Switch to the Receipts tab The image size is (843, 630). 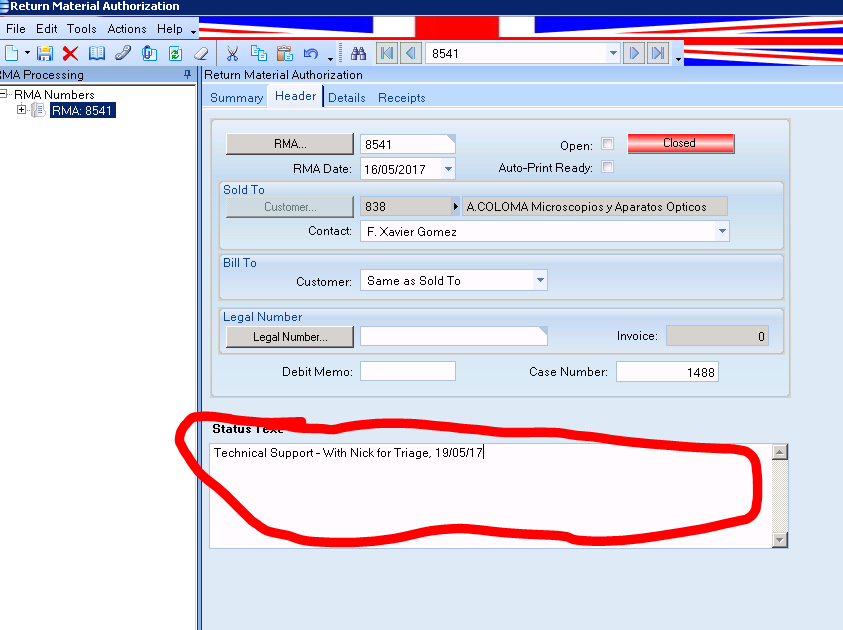tap(402, 98)
